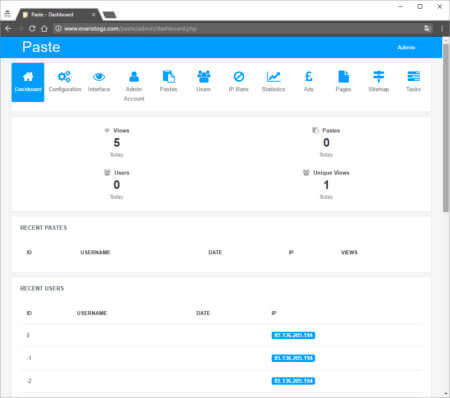Click the RECENT USERS heading
Viewport: 450px width, 398px height.
point(42,288)
